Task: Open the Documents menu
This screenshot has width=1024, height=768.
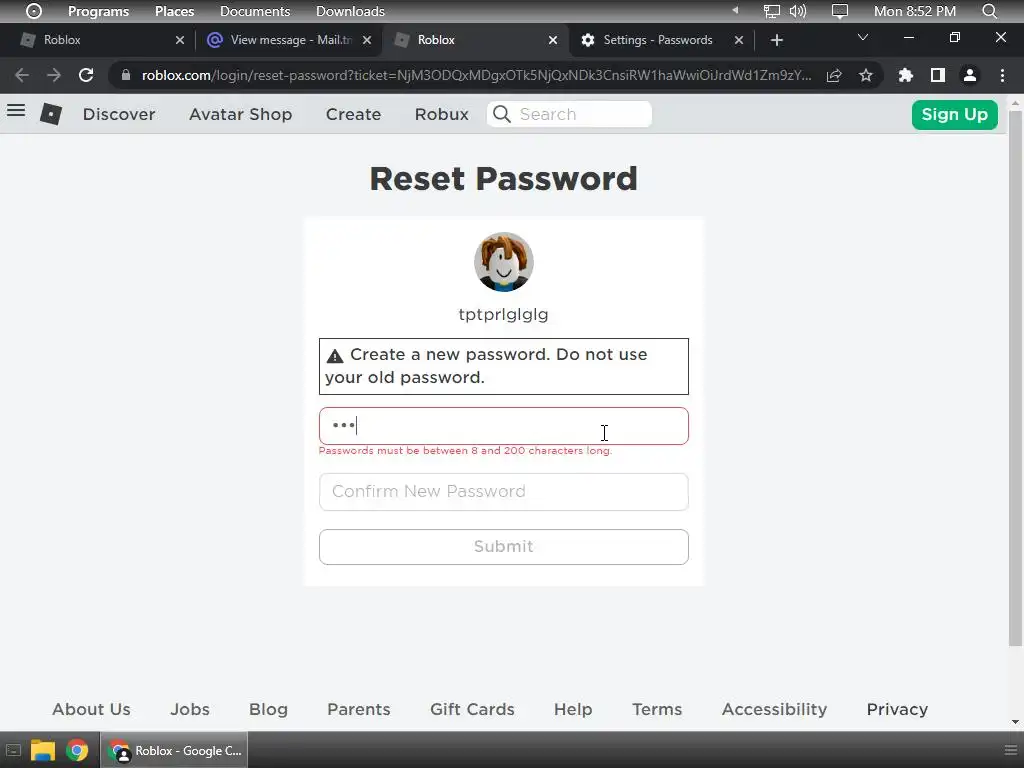Action: click(255, 11)
